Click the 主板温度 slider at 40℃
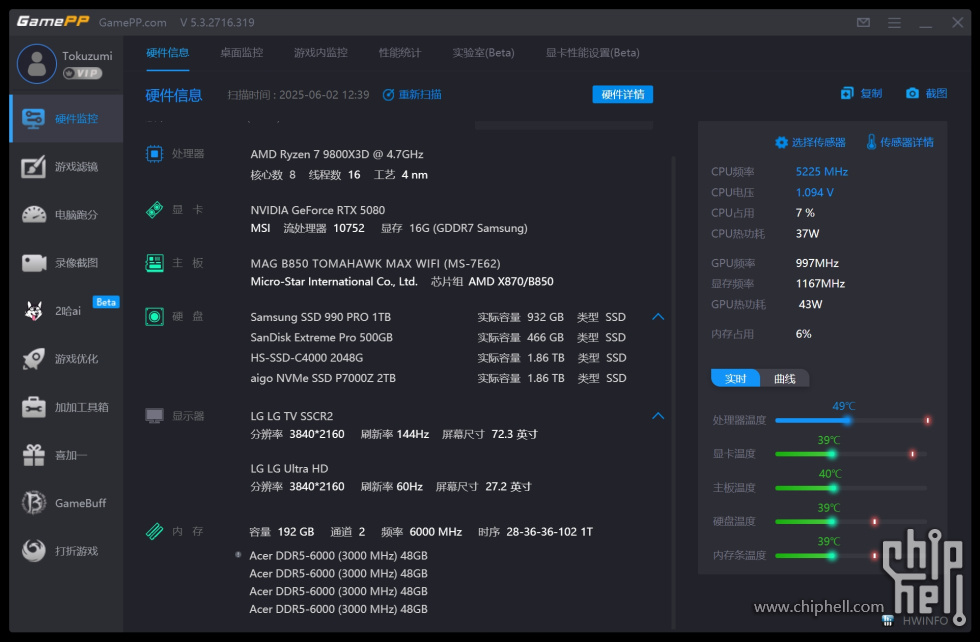Screen dimensions: 980x642 [x=833, y=488]
